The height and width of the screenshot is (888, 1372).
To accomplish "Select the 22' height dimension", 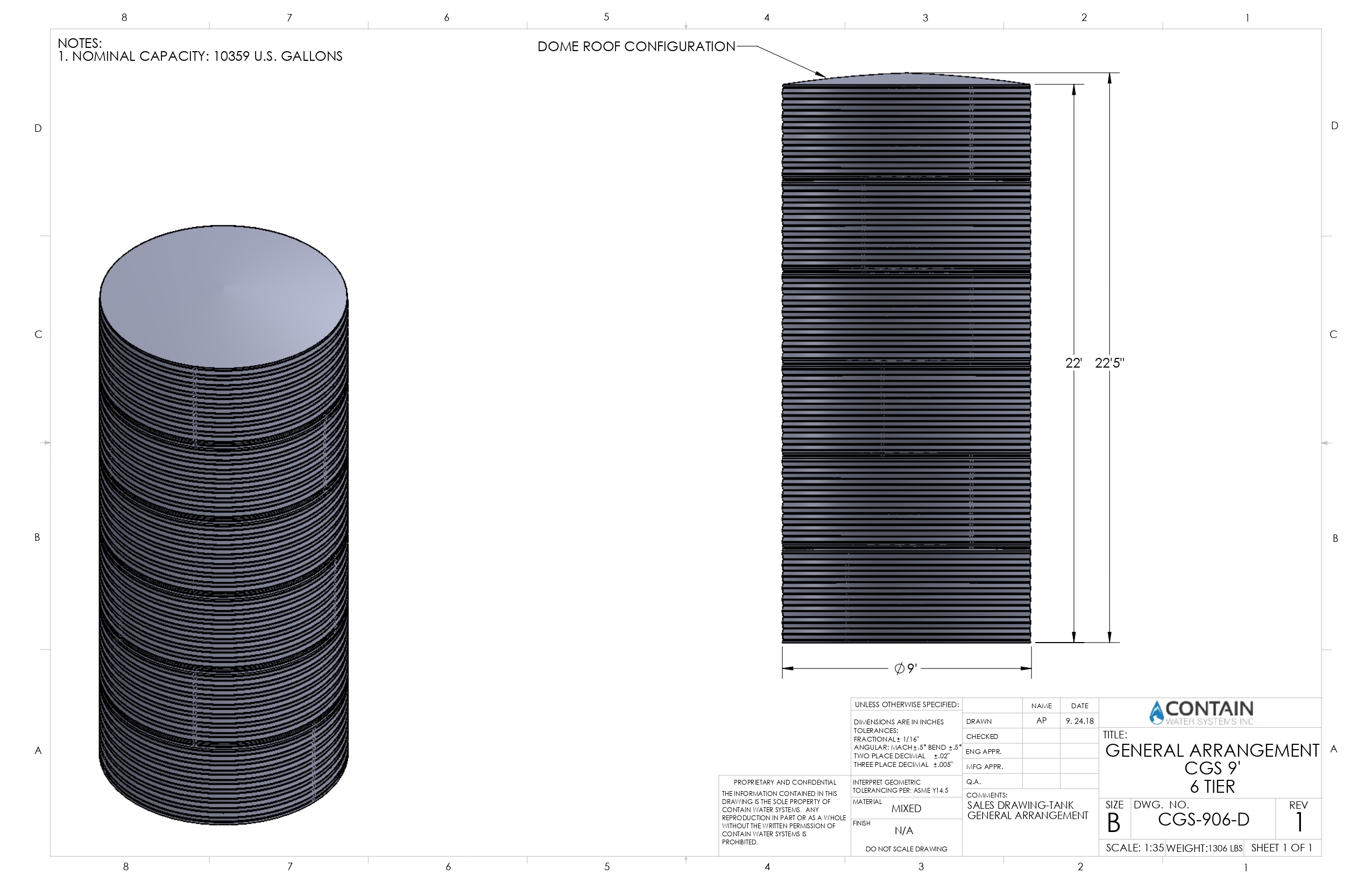I will pyautogui.click(x=1073, y=363).
